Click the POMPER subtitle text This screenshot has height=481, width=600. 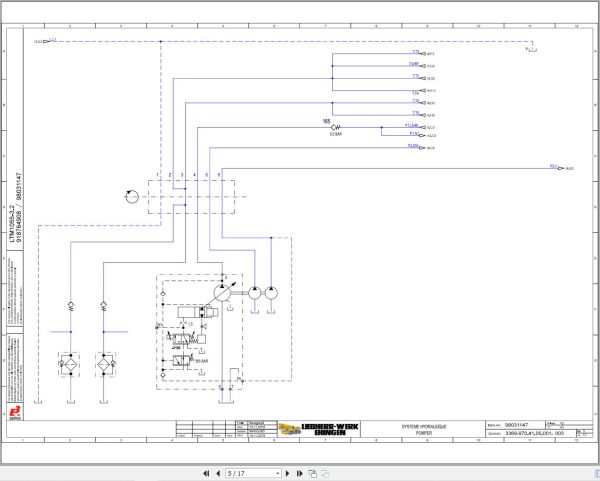(x=424, y=433)
